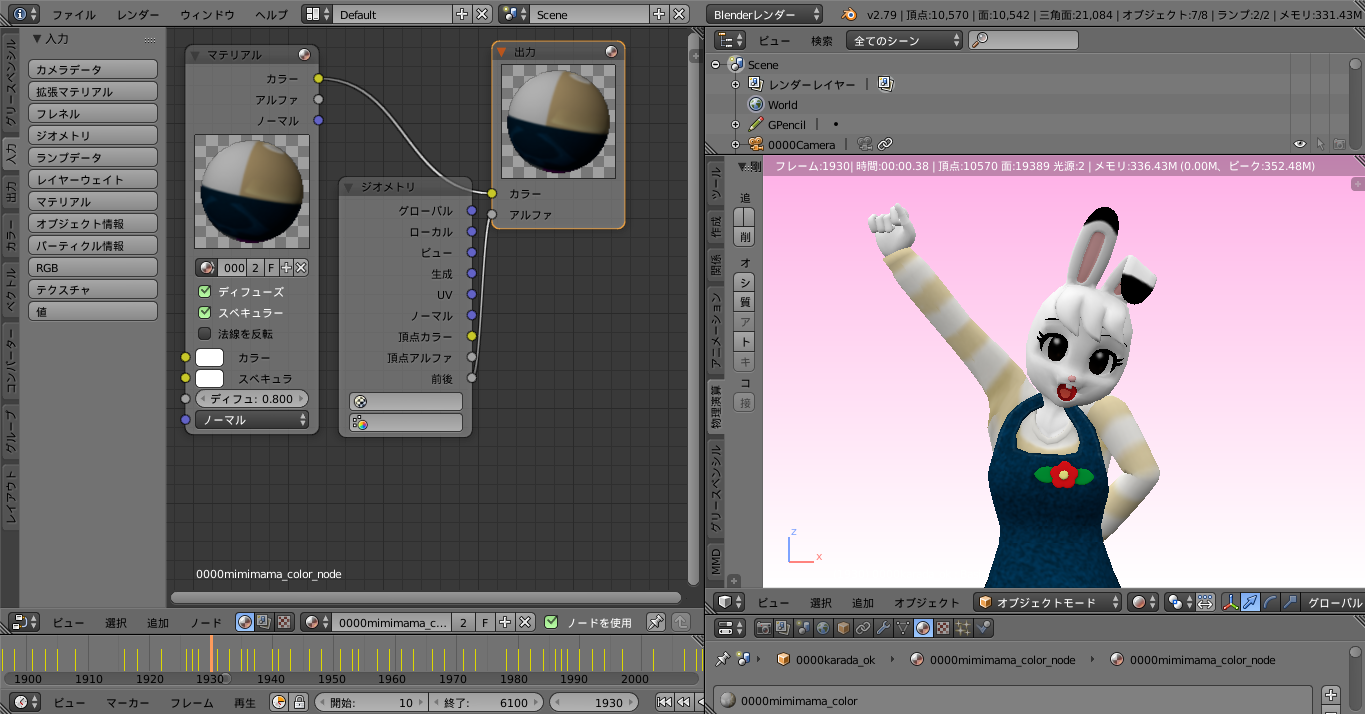Enable the 法線を反転 checkbox
Screen dimensions: 1365x714
pyautogui.click(x=205, y=334)
